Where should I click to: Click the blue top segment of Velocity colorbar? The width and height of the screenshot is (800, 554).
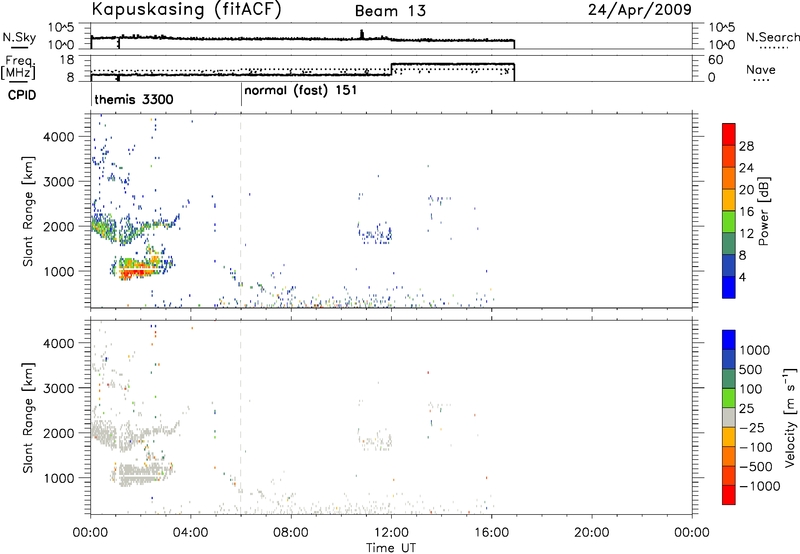[729, 340]
